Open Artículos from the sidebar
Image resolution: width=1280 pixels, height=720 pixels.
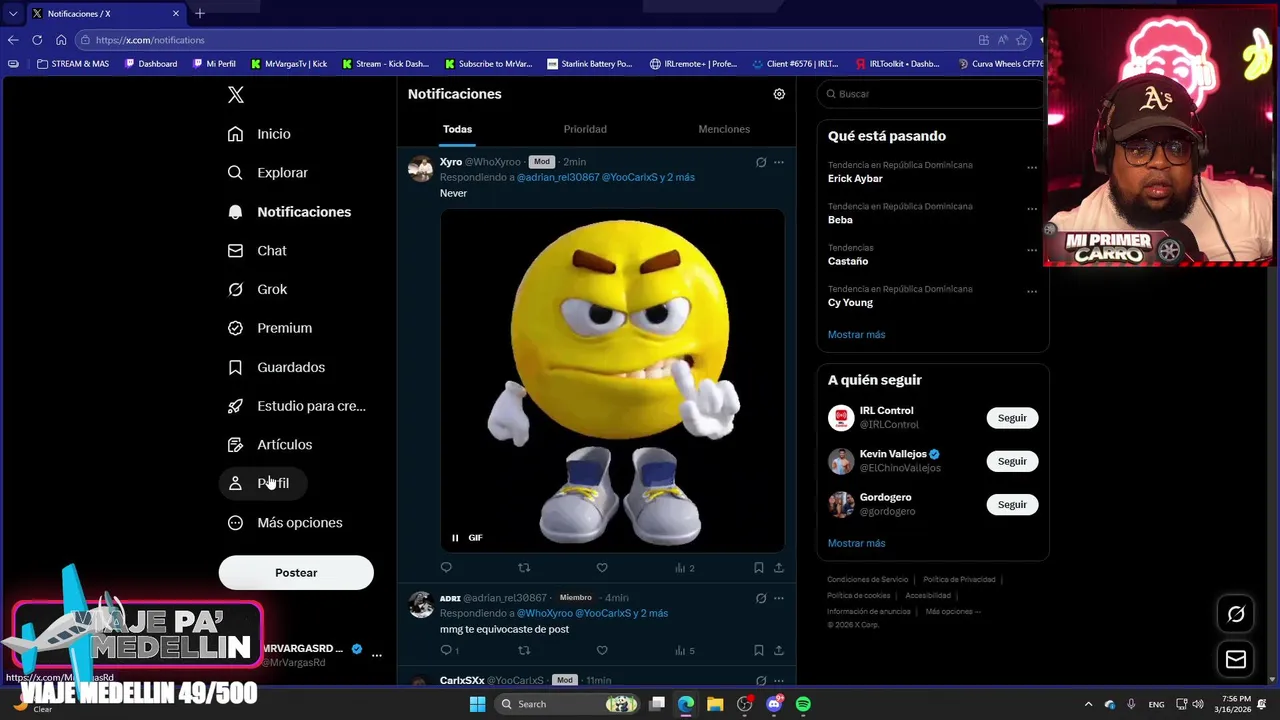270,445
